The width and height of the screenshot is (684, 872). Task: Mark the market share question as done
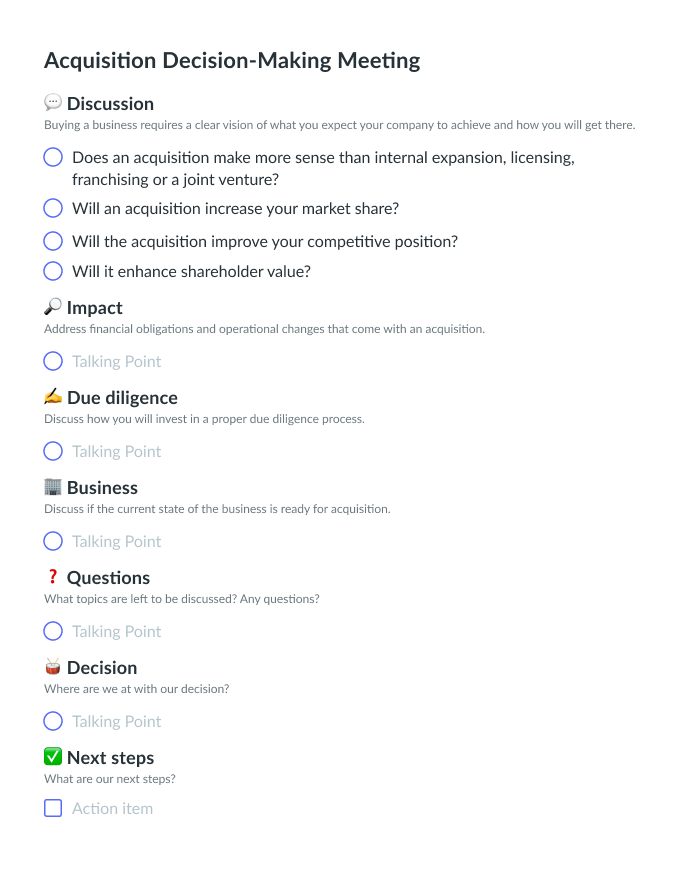[53, 208]
